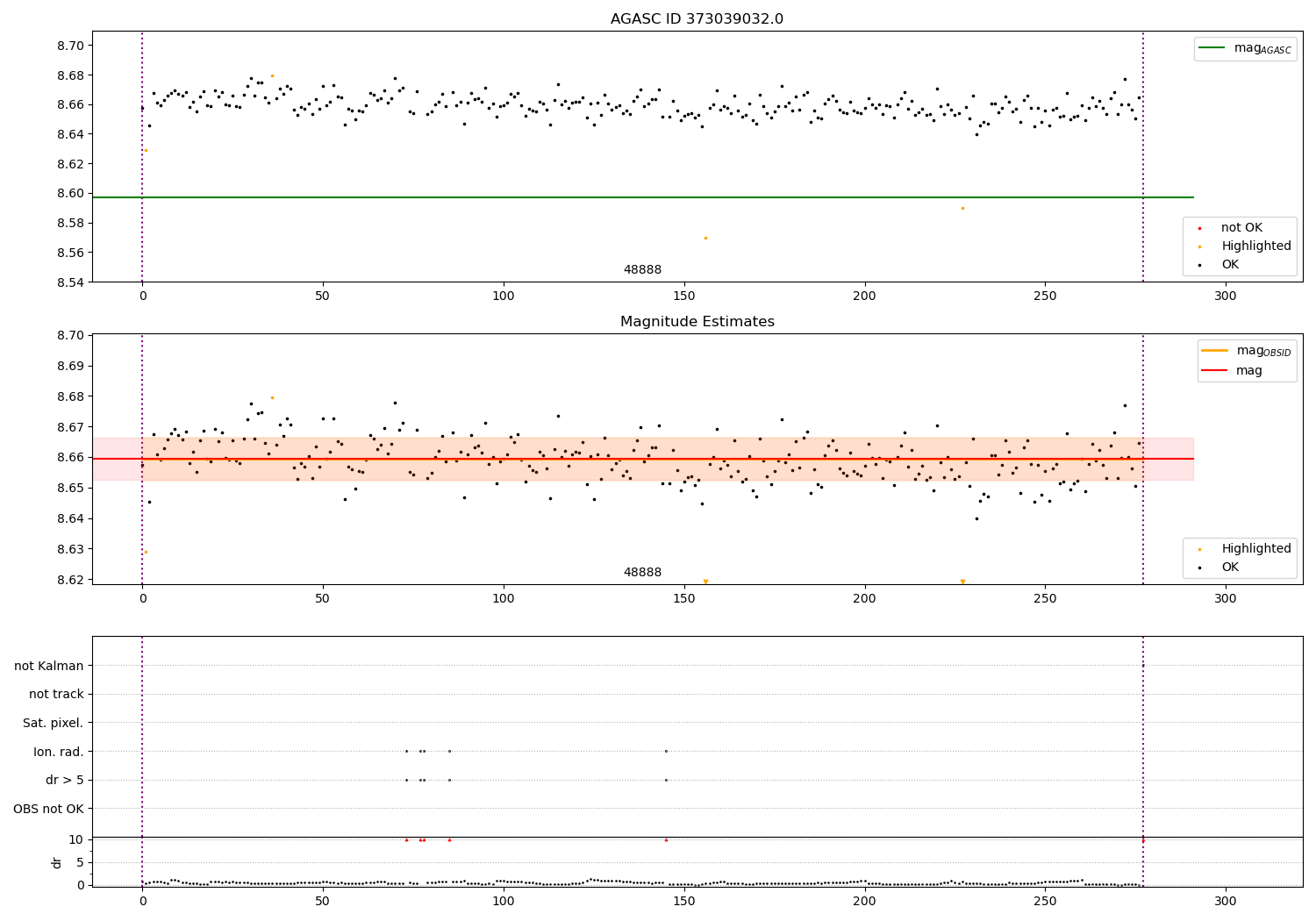Select the mag OBSID legend entry

coord(1247,351)
